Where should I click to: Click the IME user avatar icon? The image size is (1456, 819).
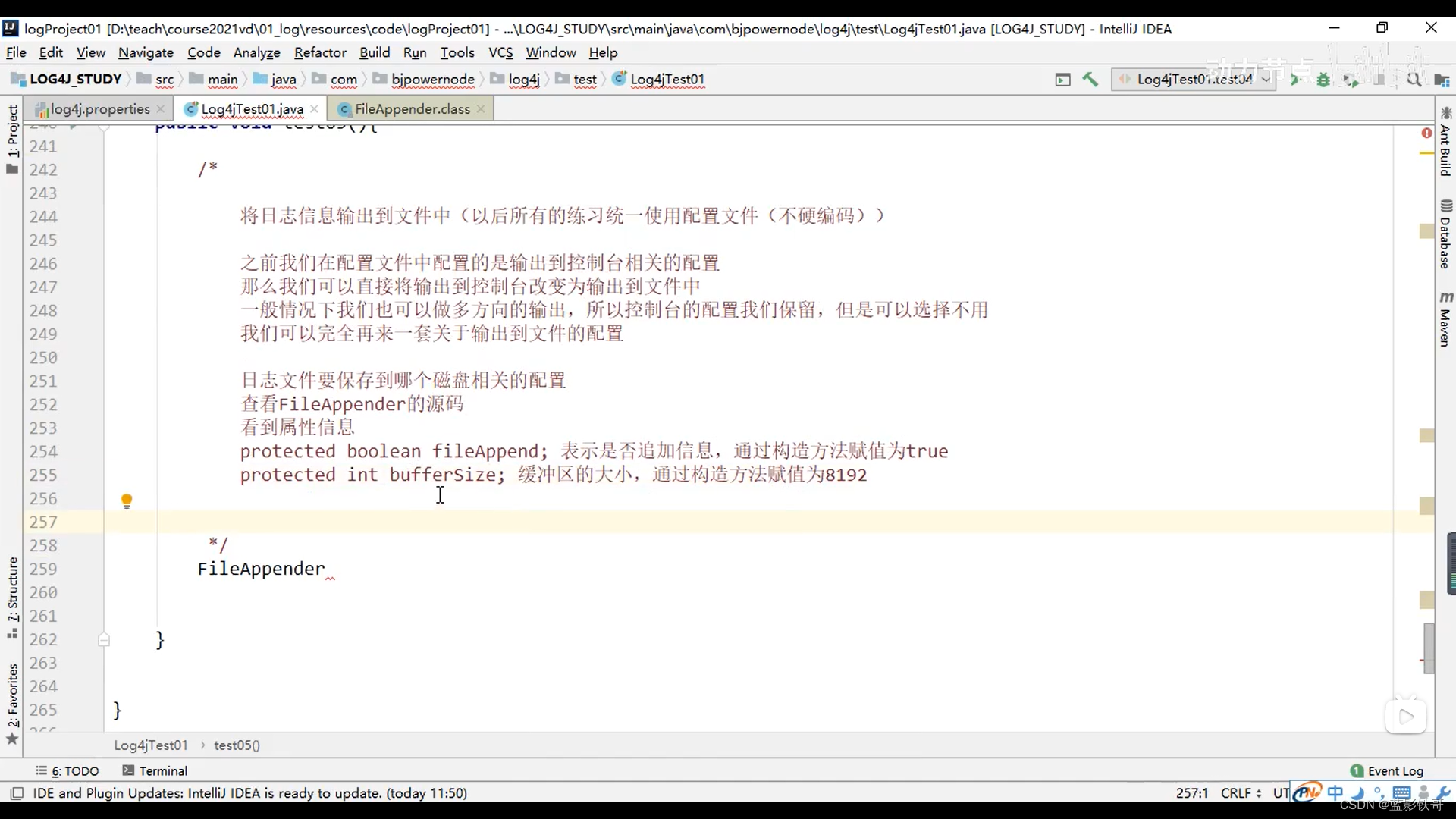click(x=1423, y=792)
